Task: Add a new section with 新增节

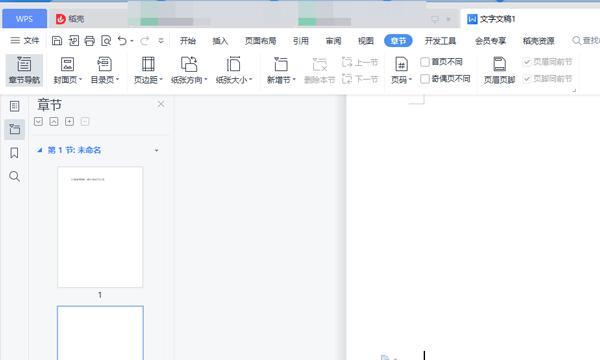Action: [x=281, y=70]
